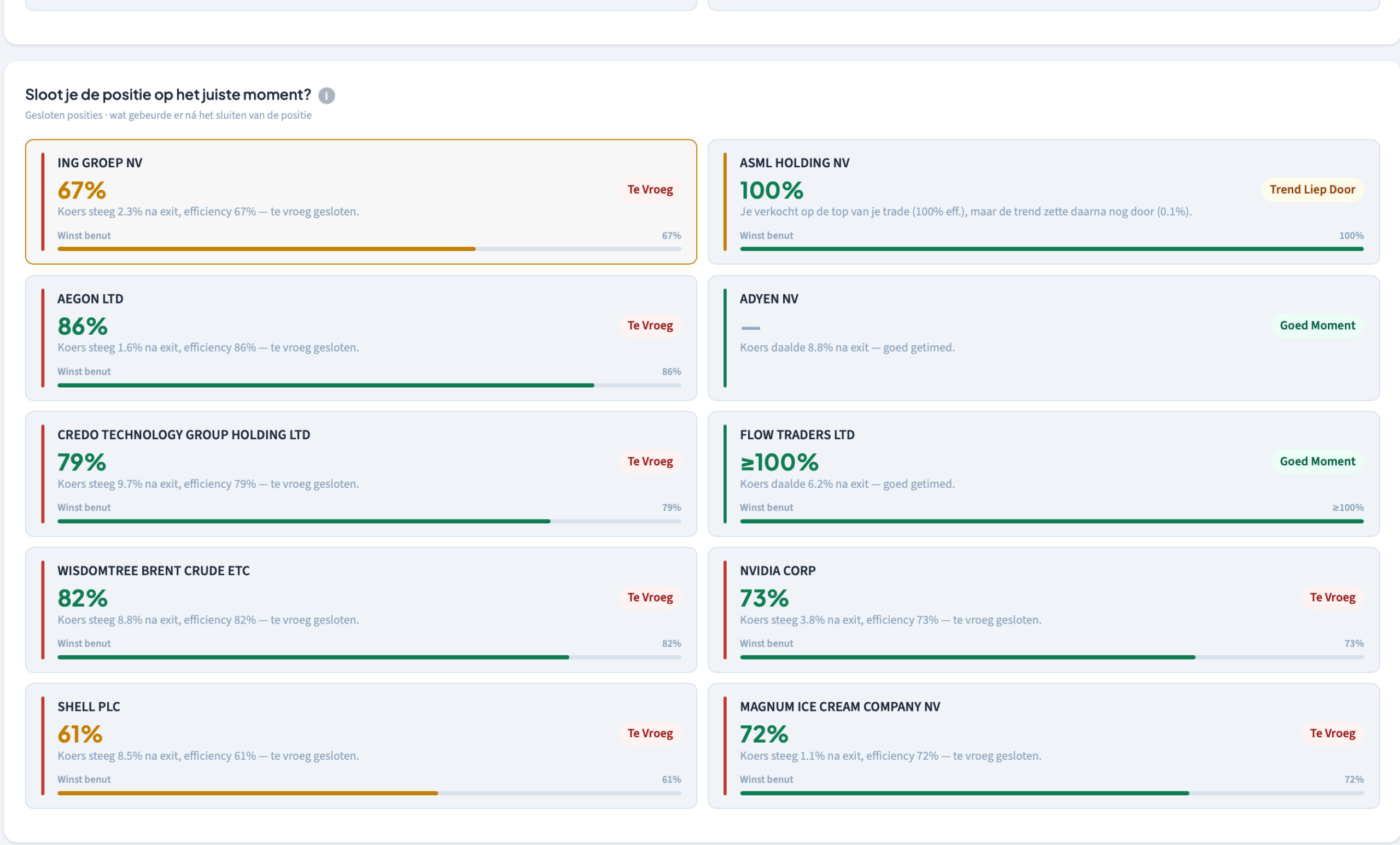Click the FLOW TRADERS LTD card title
Screen dimensions: 1400x845
coord(797,435)
